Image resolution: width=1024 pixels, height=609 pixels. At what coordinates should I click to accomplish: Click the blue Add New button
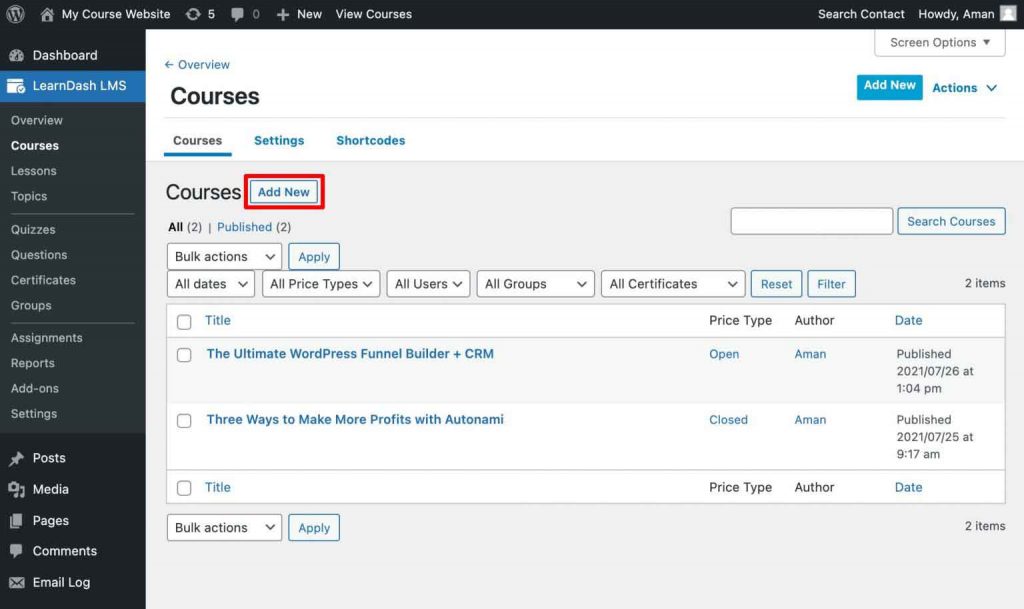click(889, 87)
